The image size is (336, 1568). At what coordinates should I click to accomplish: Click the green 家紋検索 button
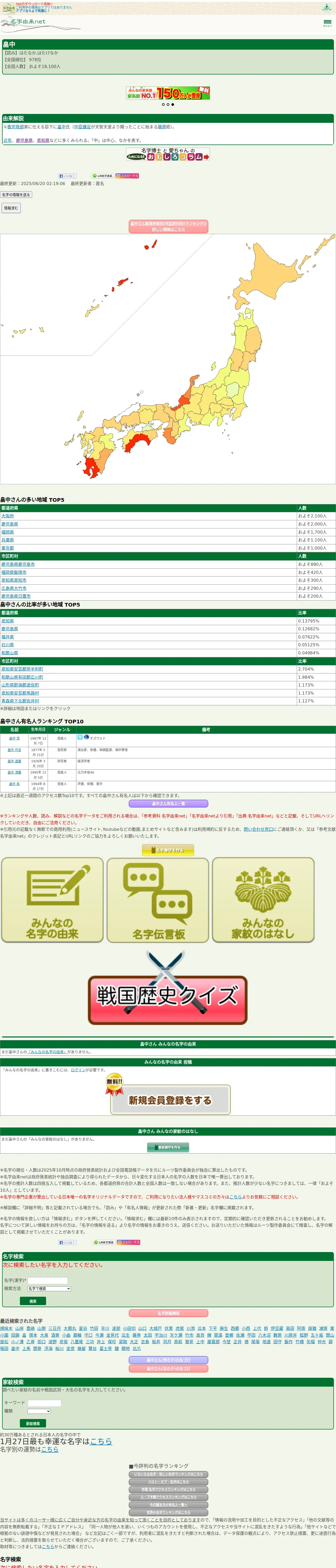point(33,1424)
